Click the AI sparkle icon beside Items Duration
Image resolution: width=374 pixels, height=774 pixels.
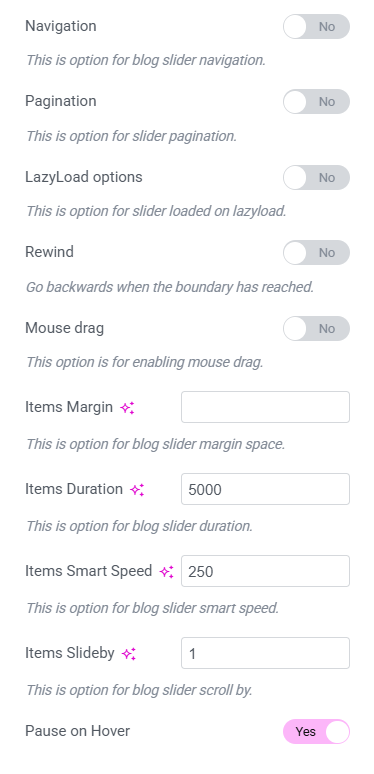137,490
